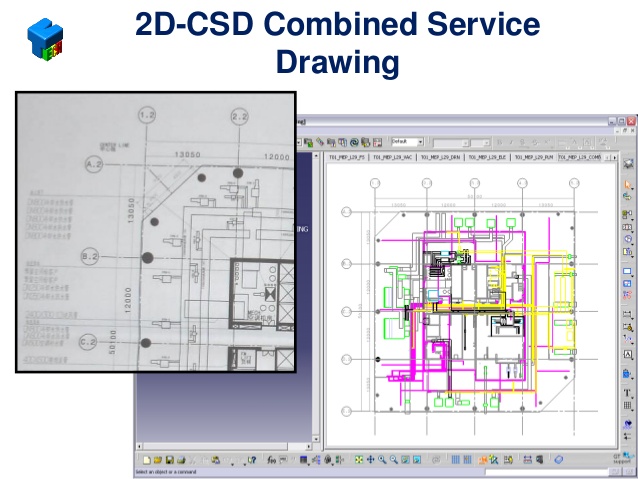The image size is (638, 479).
Task: Close the CATIA window with red X
Action: (x=631, y=121)
